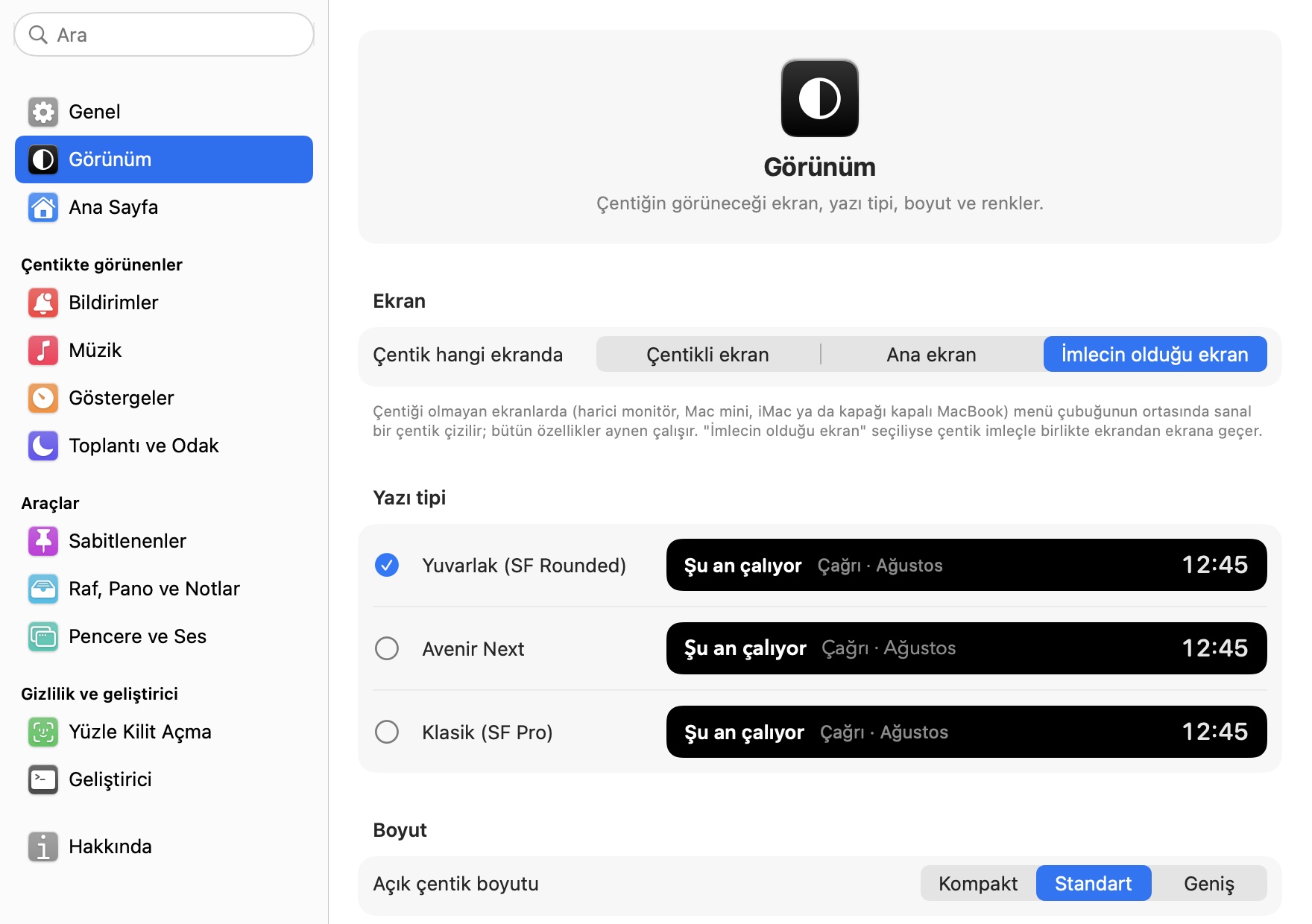Viewport: 1312px width, 924px height.
Task: Click the Araçlar section header
Action: click(50, 503)
